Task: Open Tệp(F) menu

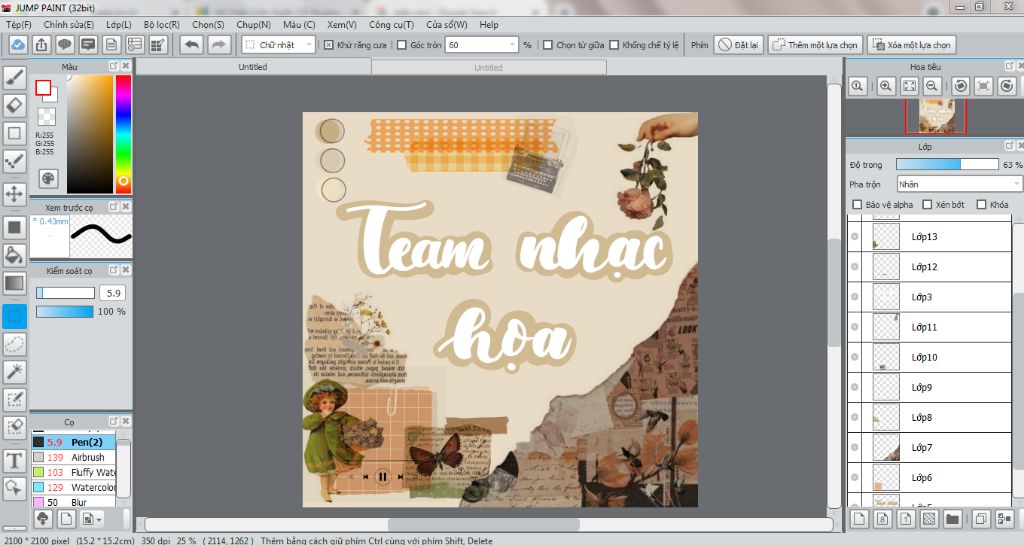Action: click(18, 24)
